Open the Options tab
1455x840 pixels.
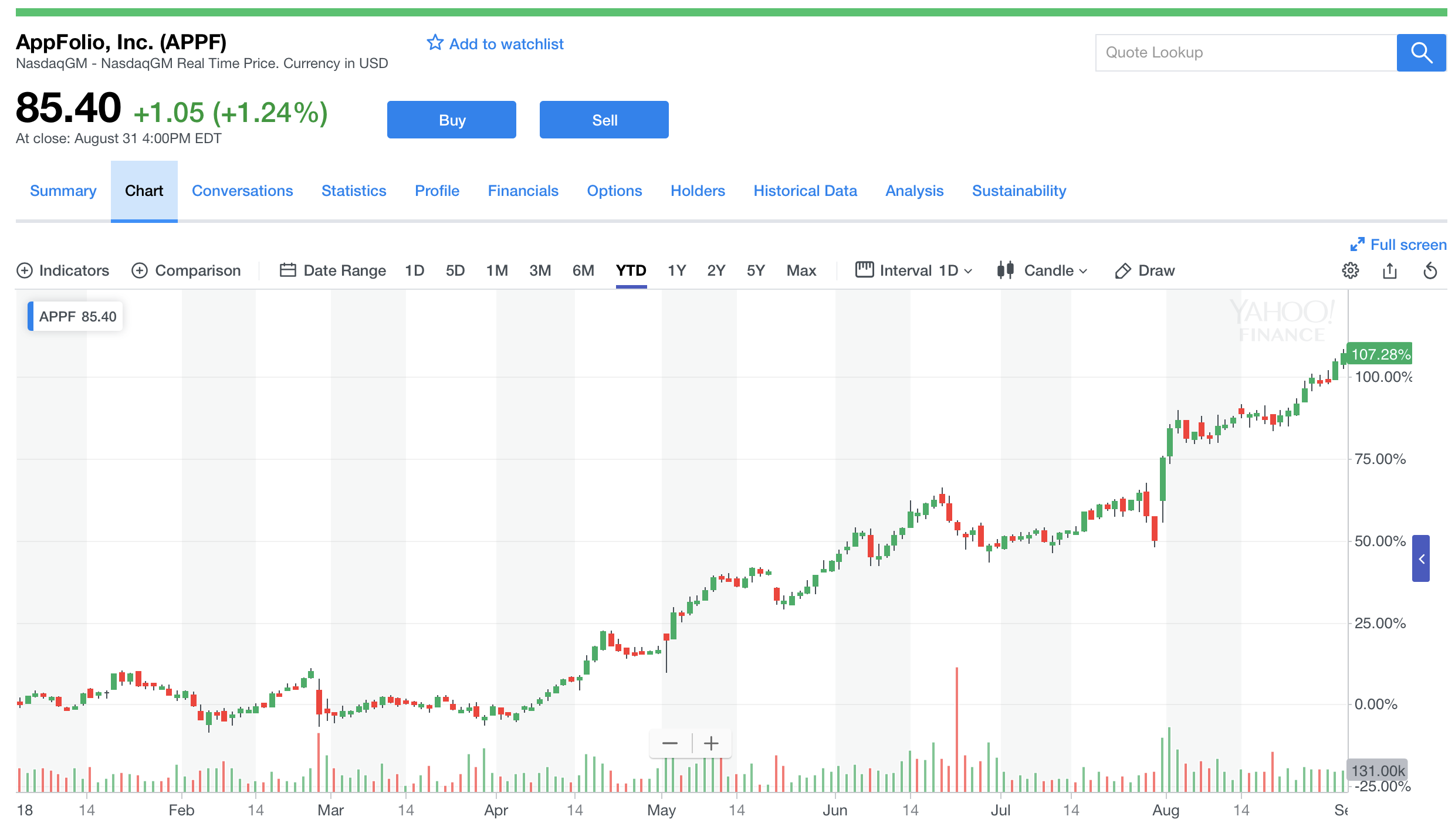[615, 191]
